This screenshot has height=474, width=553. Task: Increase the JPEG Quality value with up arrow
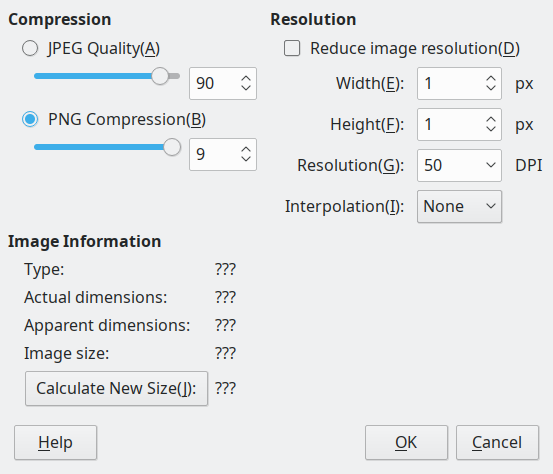(x=246, y=79)
